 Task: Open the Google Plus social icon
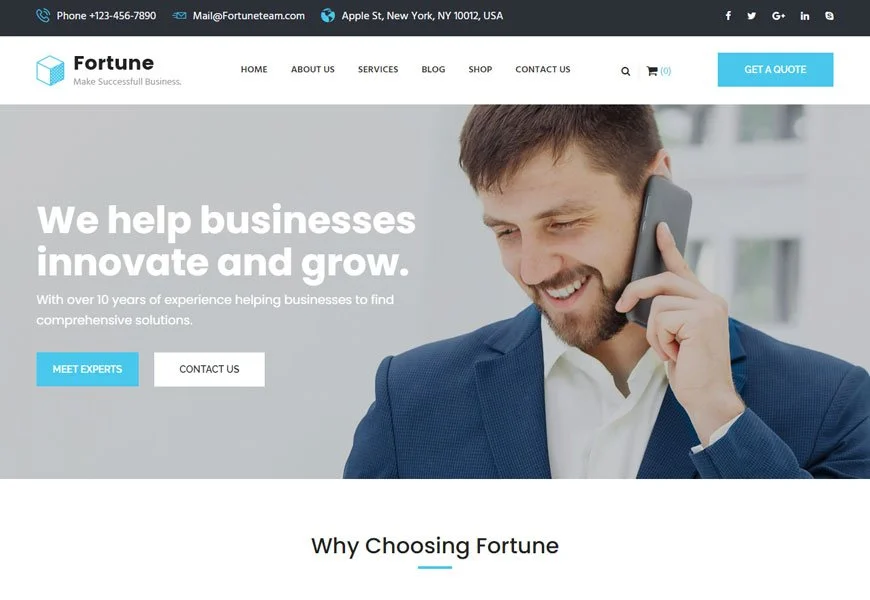coord(778,16)
